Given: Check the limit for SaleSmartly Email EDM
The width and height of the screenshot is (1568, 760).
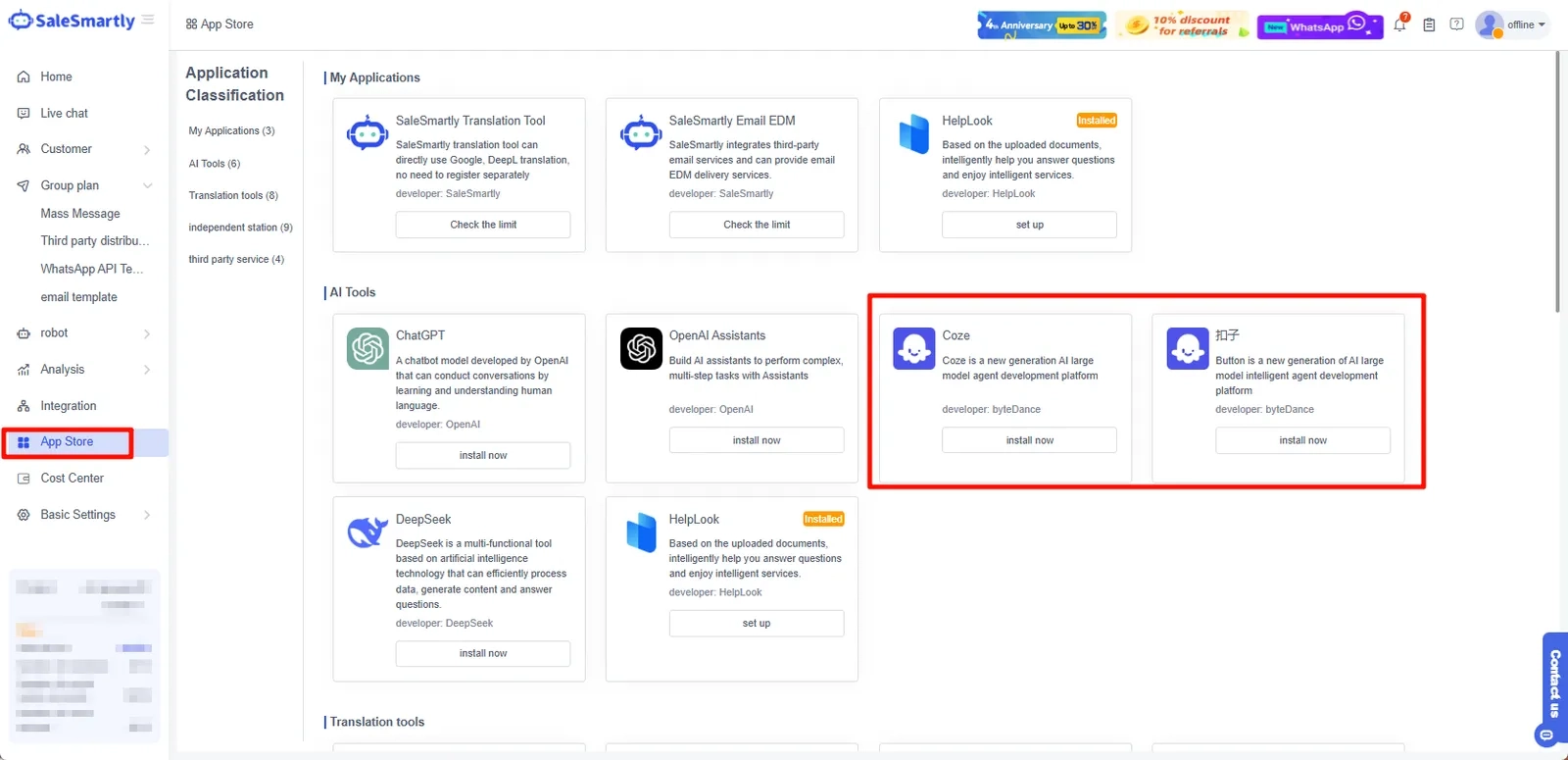Looking at the screenshot, I should [757, 225].
